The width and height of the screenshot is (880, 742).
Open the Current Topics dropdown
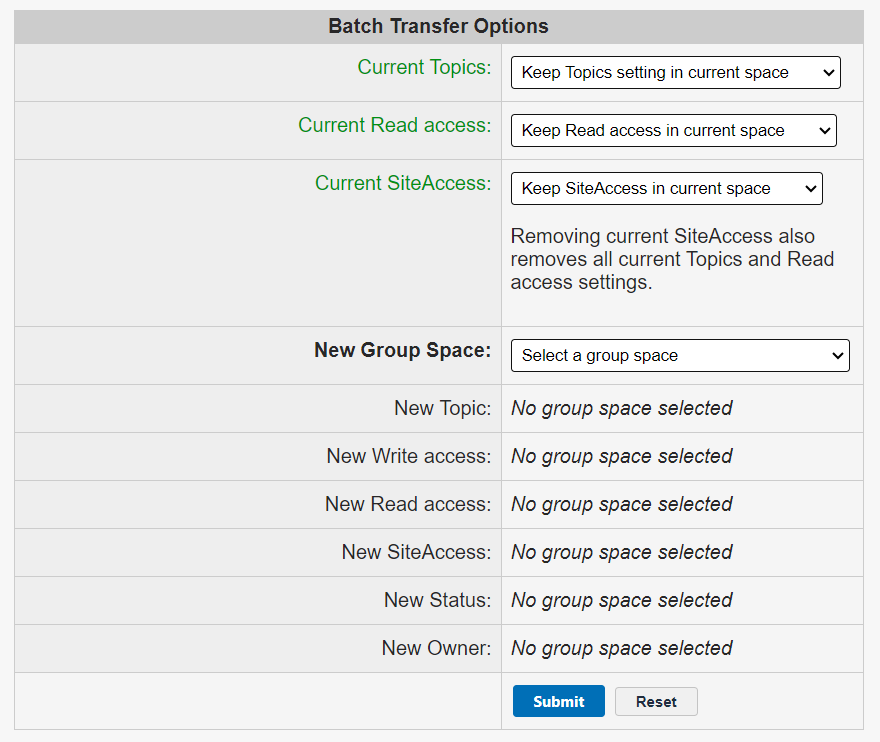[x=675, y=72]
